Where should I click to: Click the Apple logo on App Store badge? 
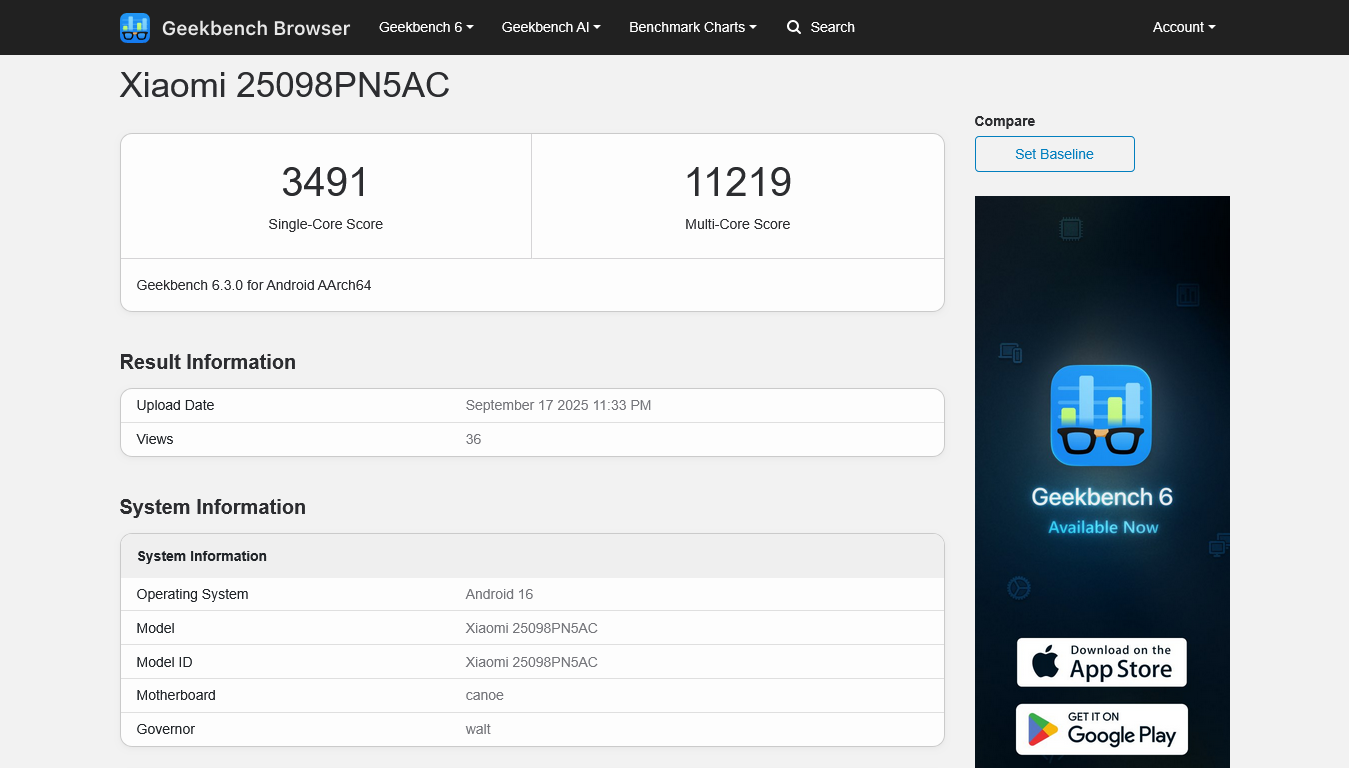click(1045, 662)
